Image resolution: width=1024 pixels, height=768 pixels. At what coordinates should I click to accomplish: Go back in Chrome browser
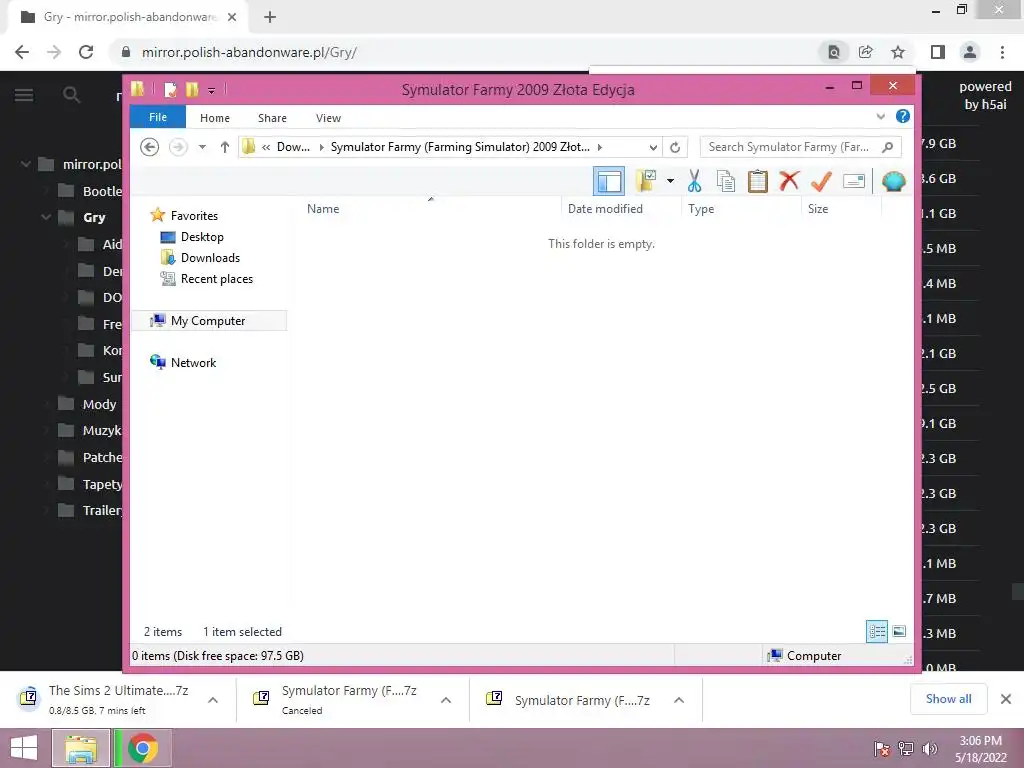[x=22, y=52]
